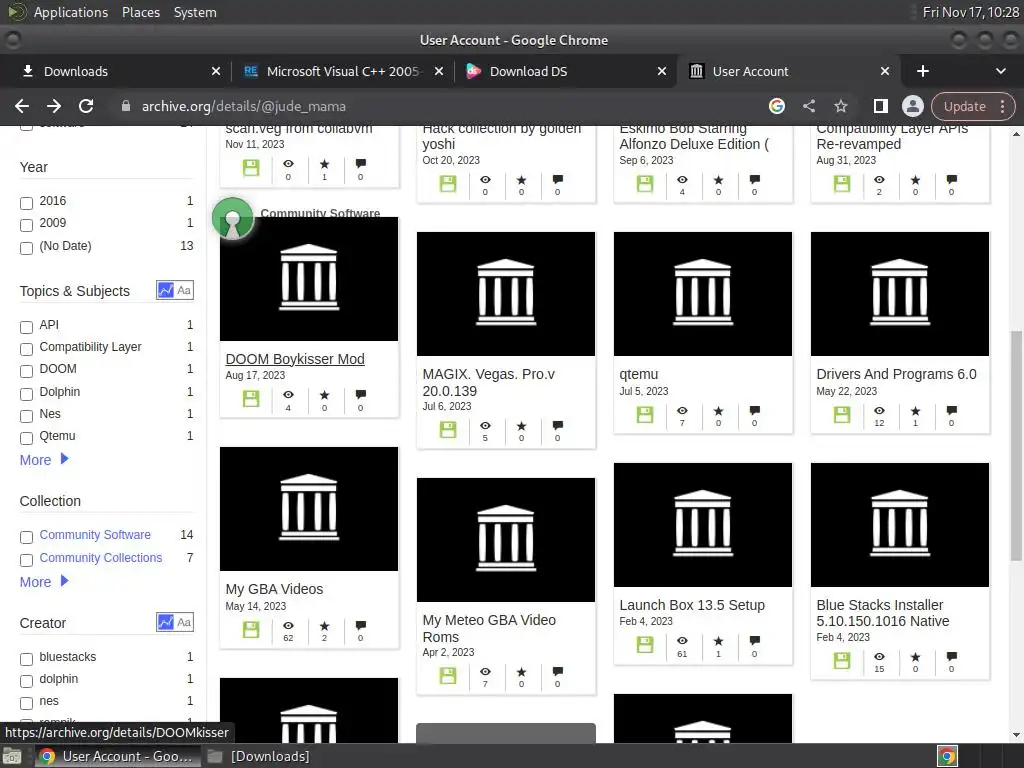Switch Topics & Subjects to Aa text view
The image size is (1024, 768).
point(184,290)
